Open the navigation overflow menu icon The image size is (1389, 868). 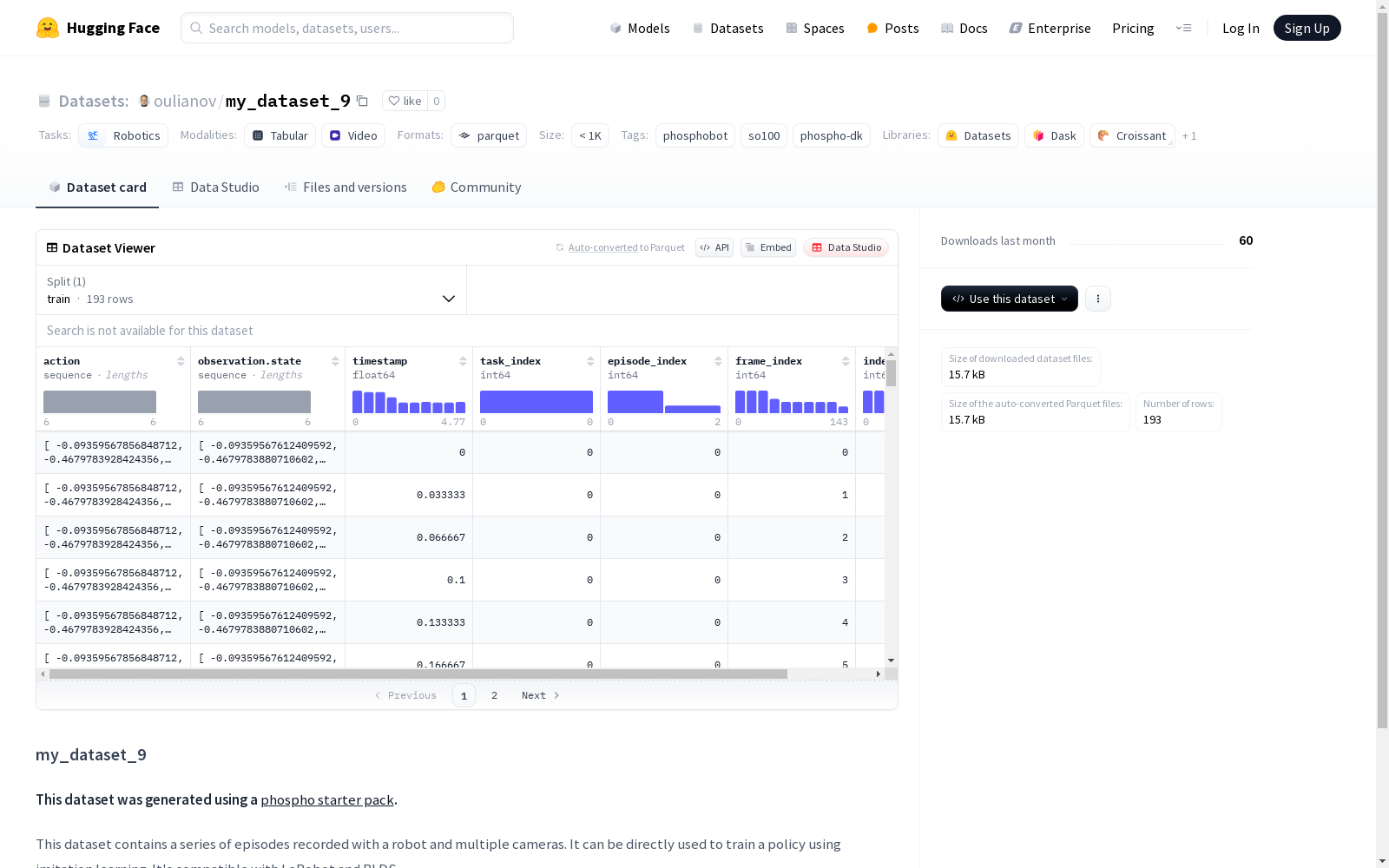click(x=1183, y=28)
